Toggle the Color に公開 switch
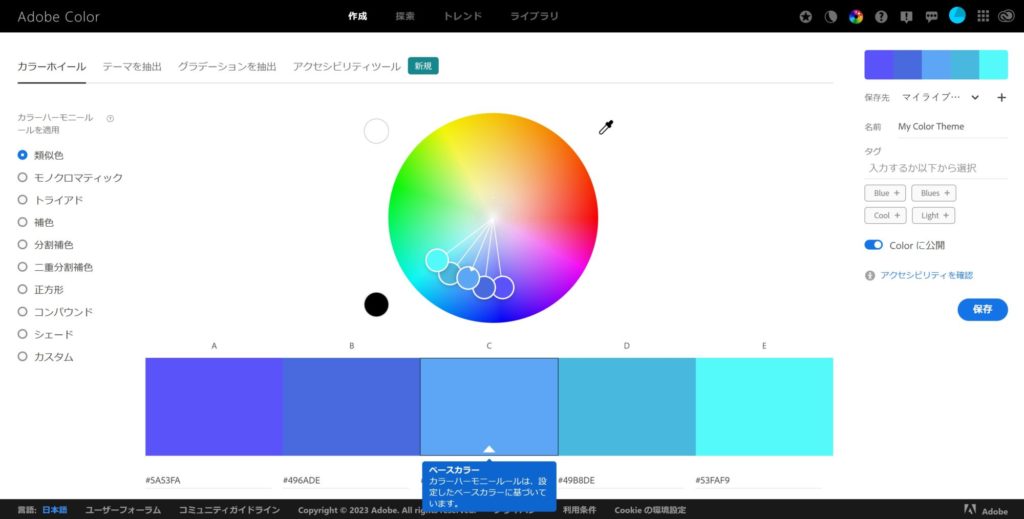 click(x=874, y=245)
